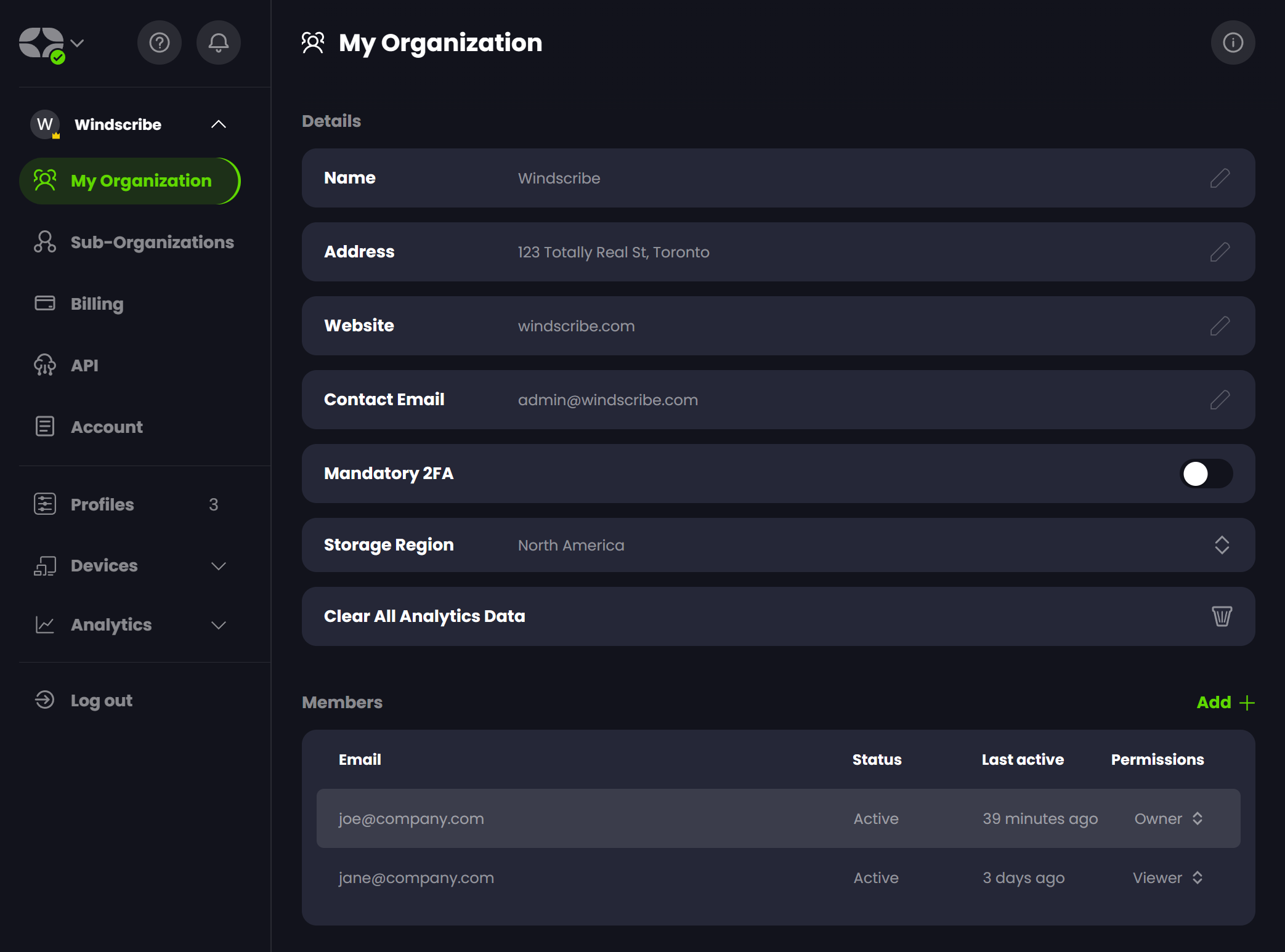Open Sub-Organizations in sidebar
The height and width of the screenshot is (952, 1285).
(152, 242)
